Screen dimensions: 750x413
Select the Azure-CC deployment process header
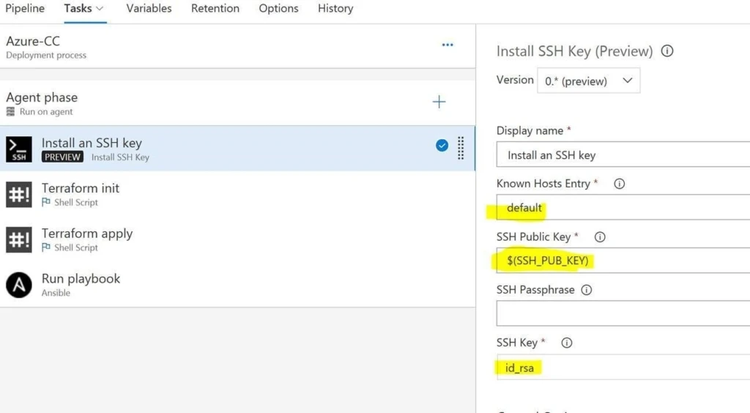coord(238,46)
